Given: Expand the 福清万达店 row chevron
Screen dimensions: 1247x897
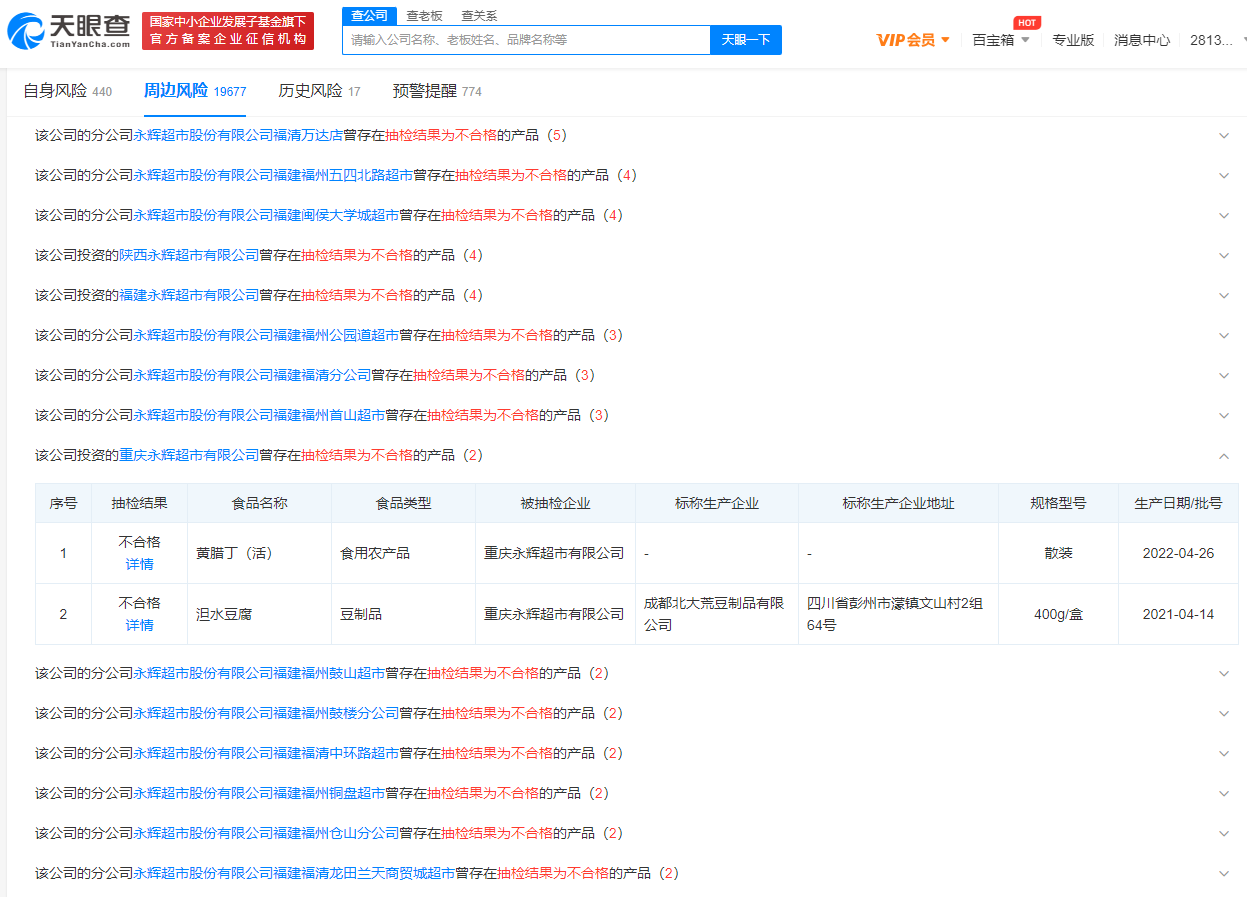Looking at the screenshot, I should coord(1224,135).
